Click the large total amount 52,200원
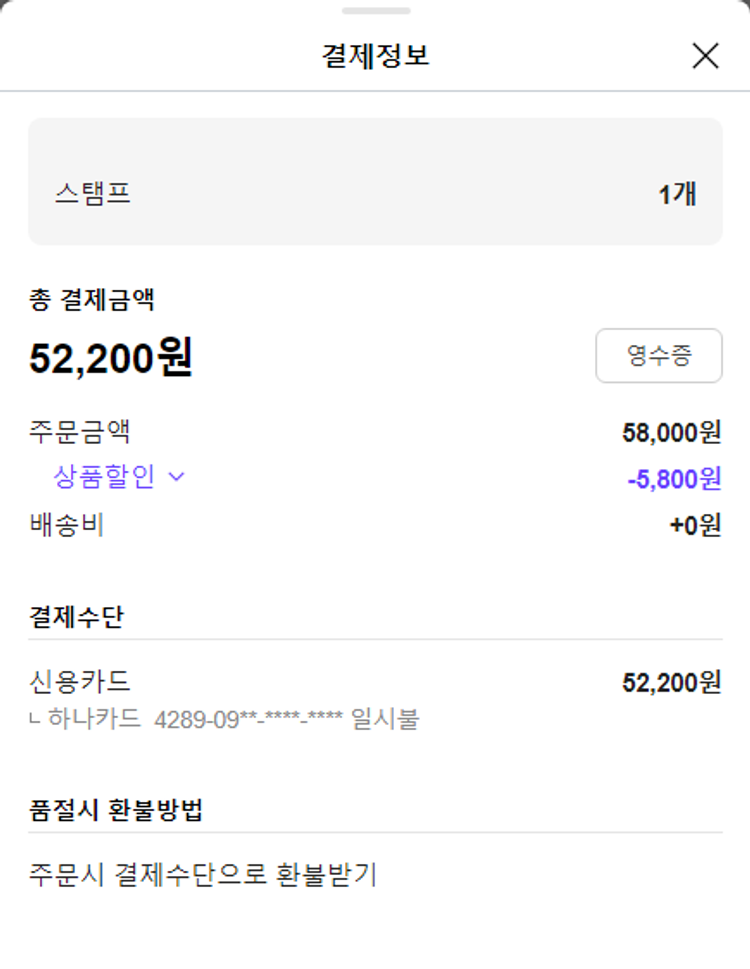This screenshot has height=969, width=750. point(111,357)
